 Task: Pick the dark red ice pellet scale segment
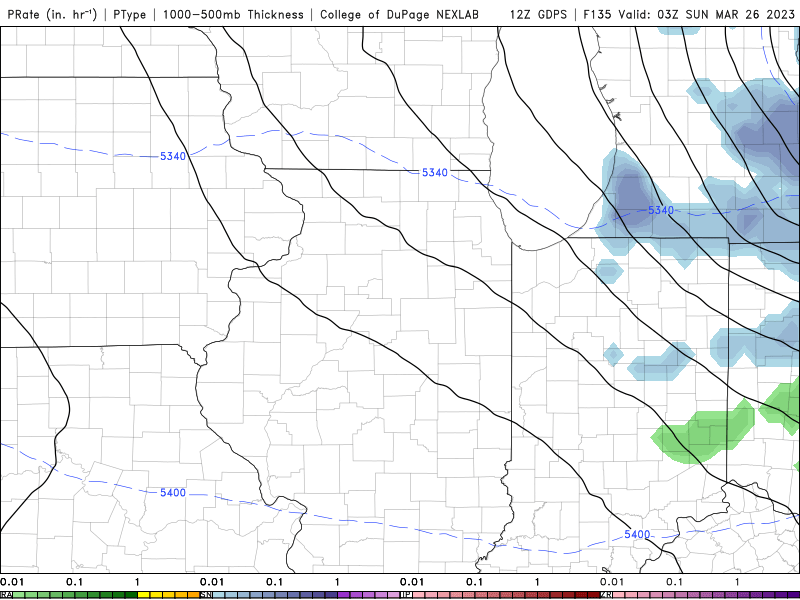pos(590,595)
